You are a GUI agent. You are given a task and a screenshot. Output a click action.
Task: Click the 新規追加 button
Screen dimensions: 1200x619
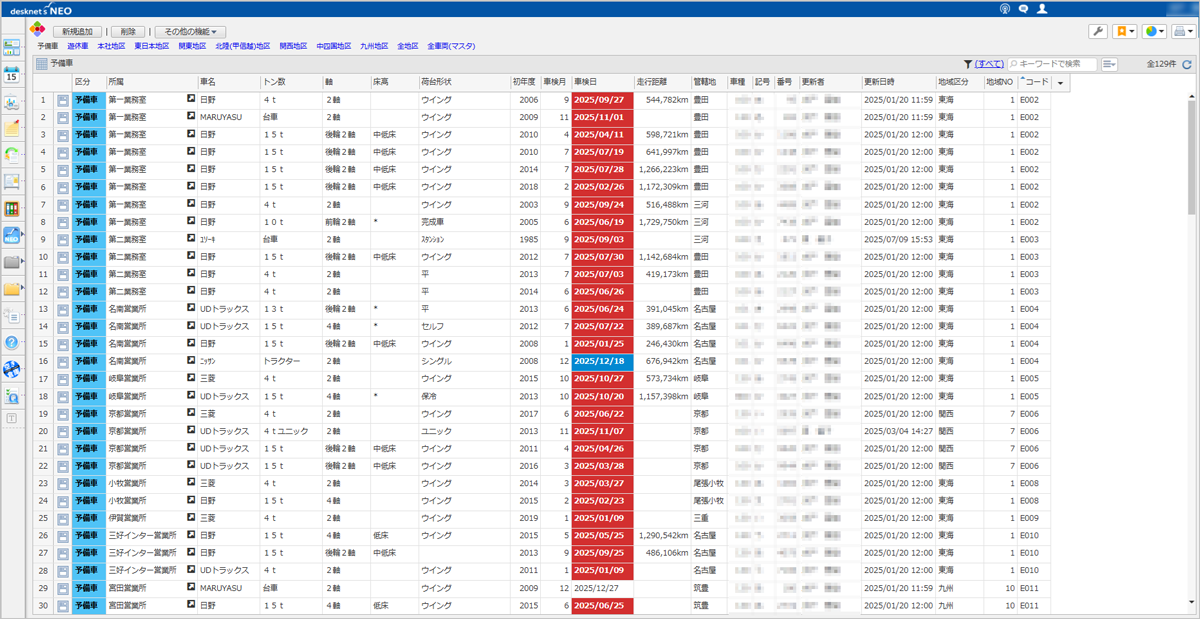click(76, 32)
